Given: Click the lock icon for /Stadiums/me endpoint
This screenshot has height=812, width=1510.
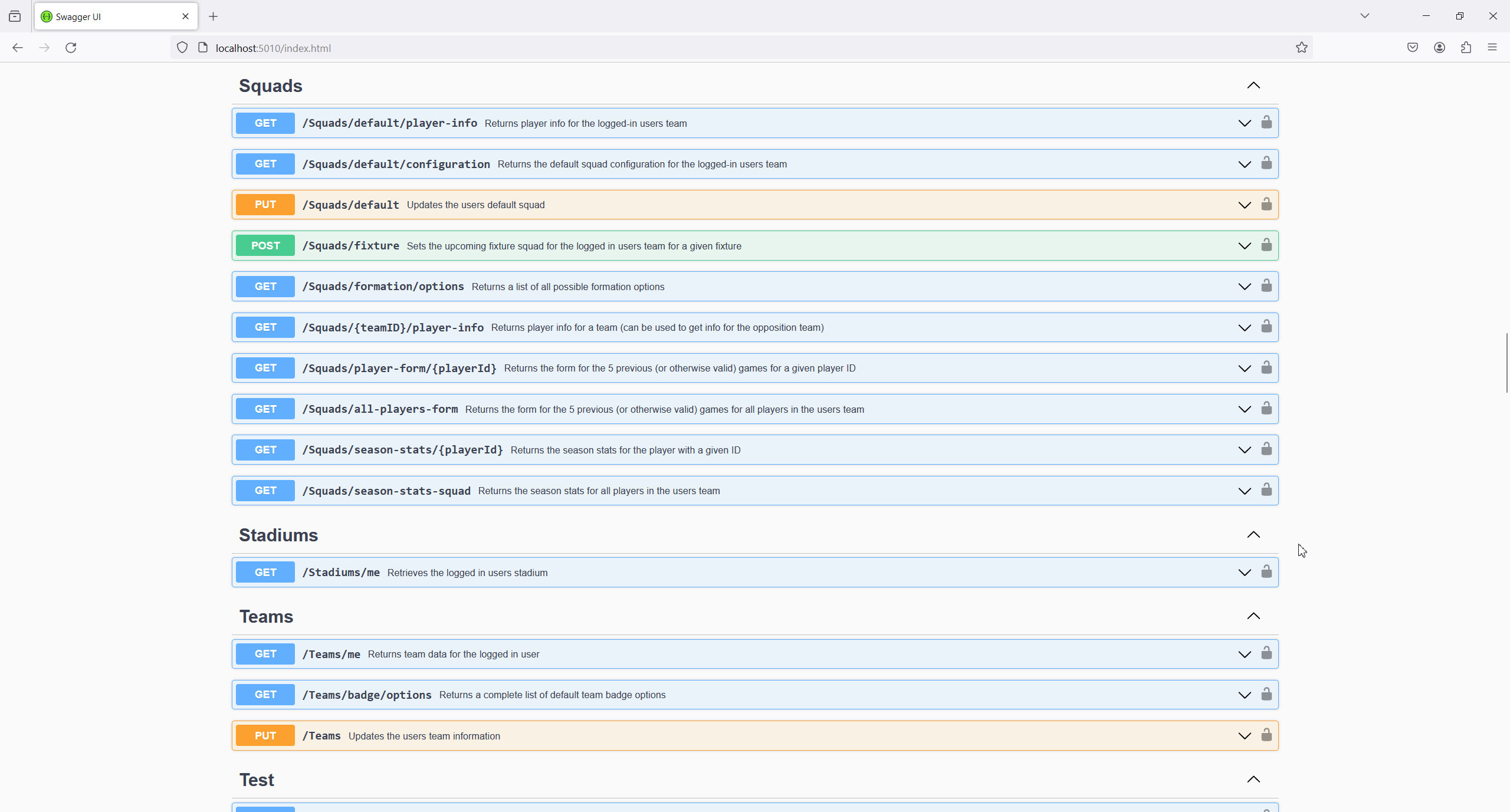Looking at the screenshot, I should point(1266,572).
